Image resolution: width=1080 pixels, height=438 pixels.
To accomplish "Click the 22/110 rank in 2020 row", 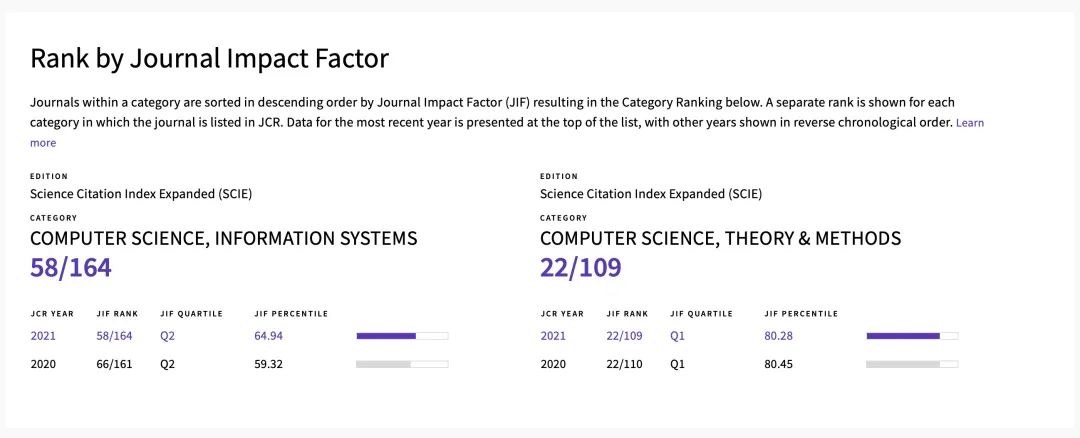I will (x=624, y=364).
